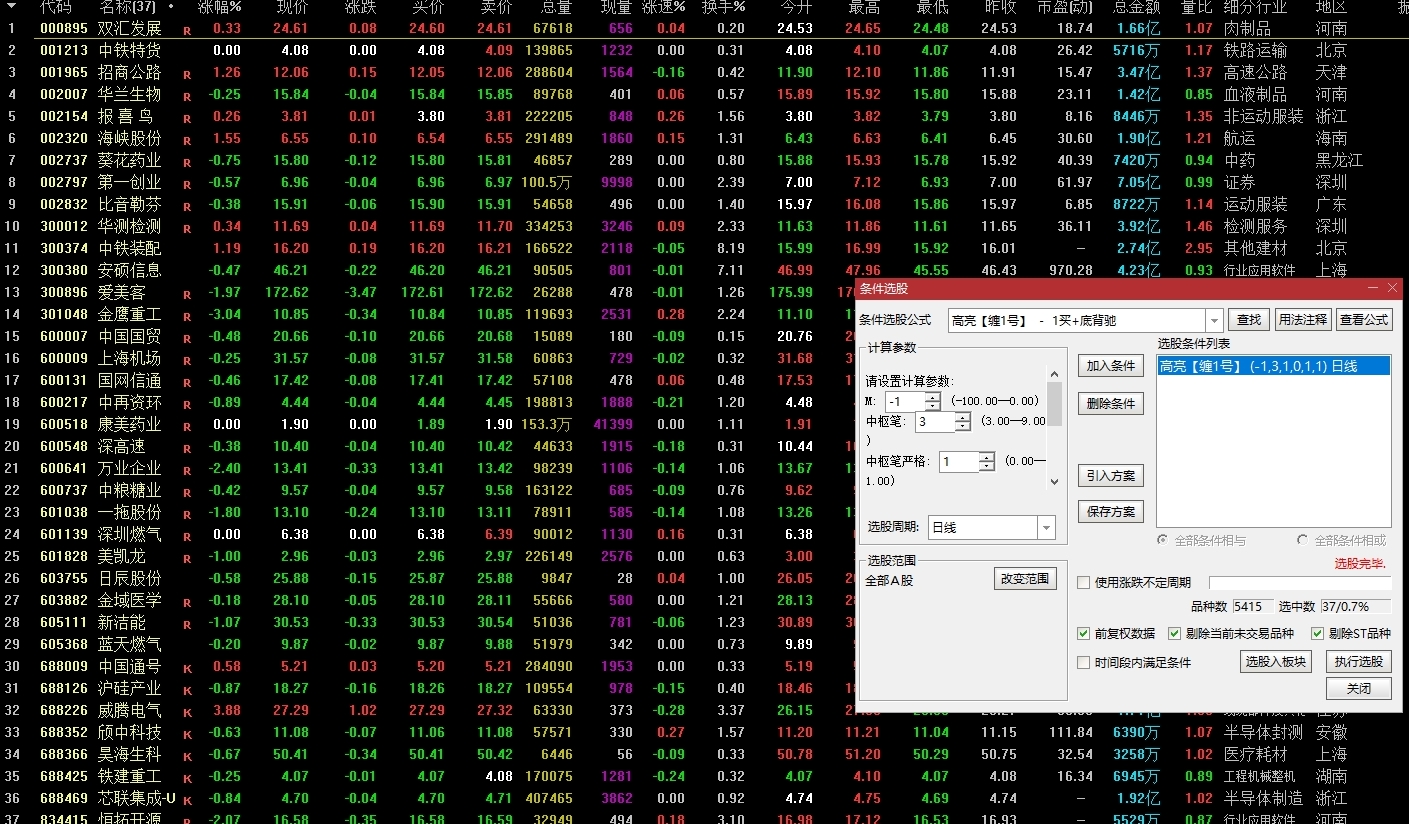Click the K marker beside 中国通号

[x=187, y=668]
